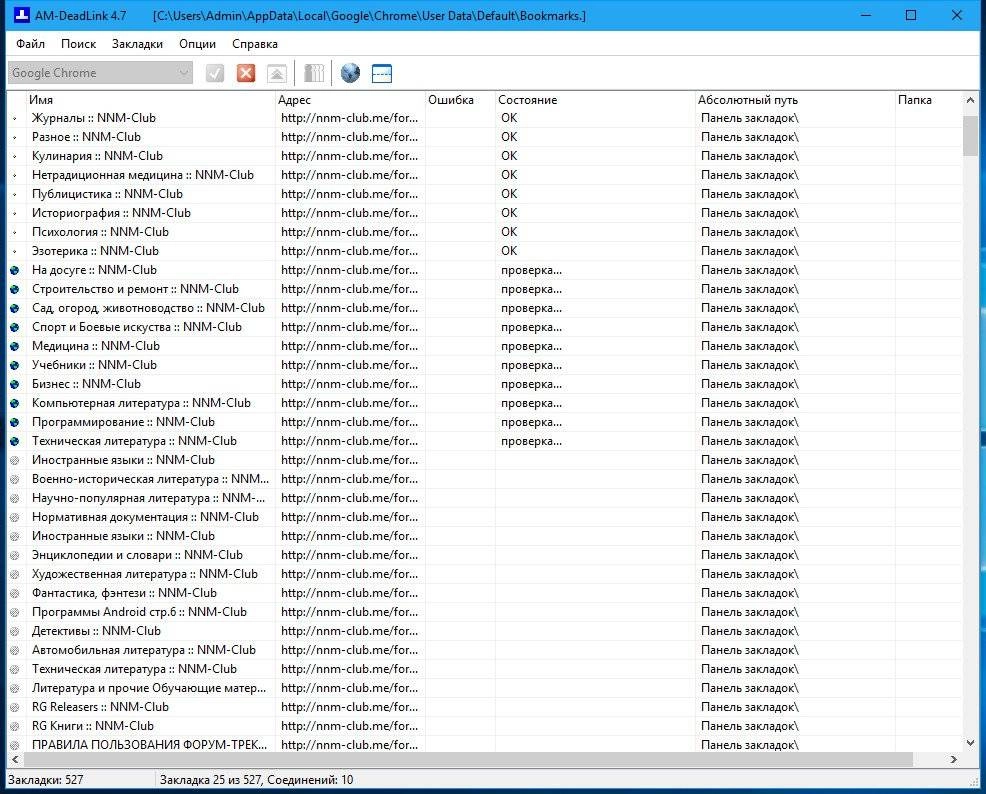Screen dimensions: 986x794
Task: Click Панель закладок path in Детективы row
Action: 750,631
